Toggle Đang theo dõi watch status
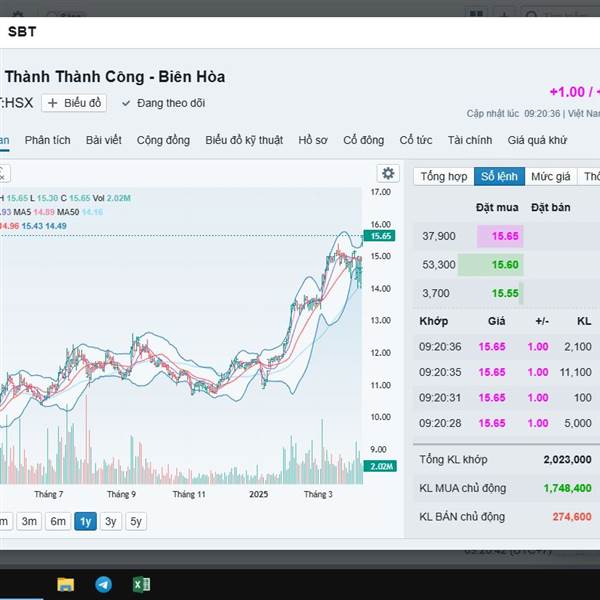Image resolution: width=600 pixels, height=600 pixels. coord(163,103)
